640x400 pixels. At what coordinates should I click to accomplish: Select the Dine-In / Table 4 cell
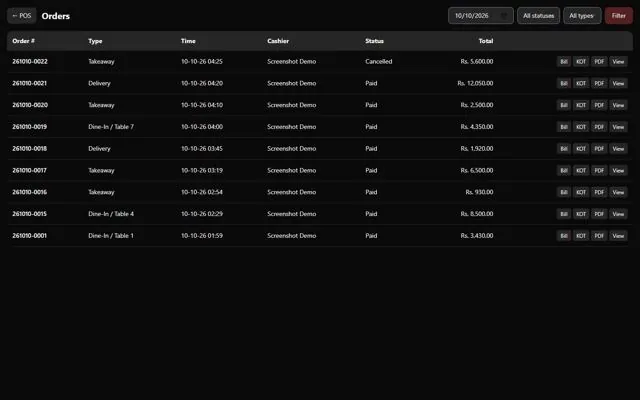tap(111, 214)
